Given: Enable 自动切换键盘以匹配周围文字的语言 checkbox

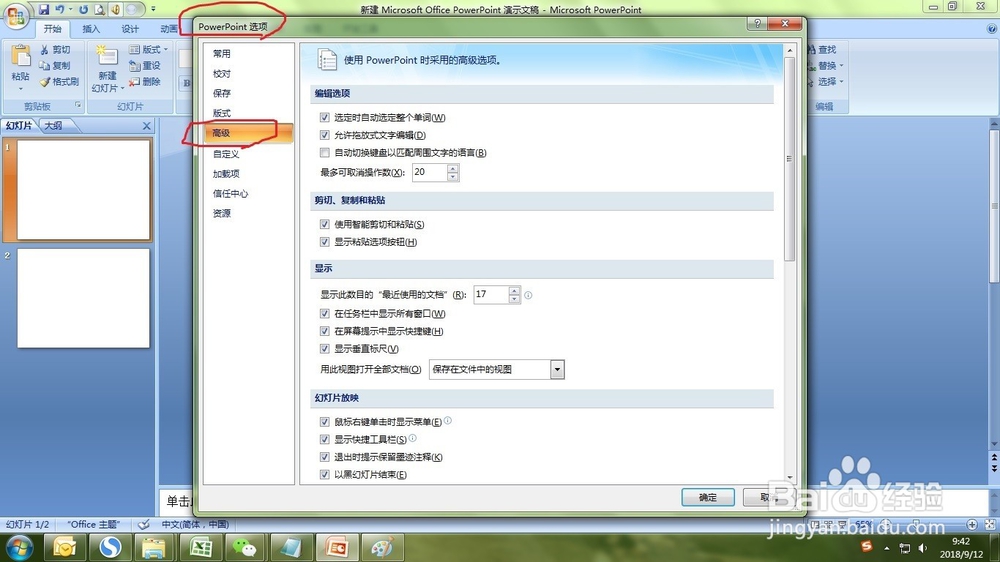Looking at the screenshot, I should click(x=325, y=152).
